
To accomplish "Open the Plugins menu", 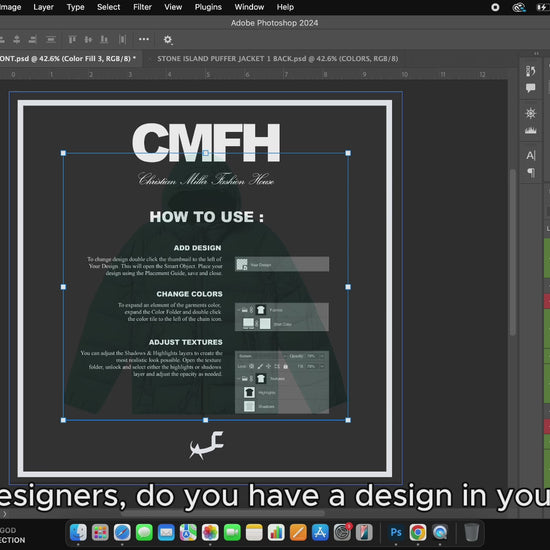I will click(x=208, y=7).
